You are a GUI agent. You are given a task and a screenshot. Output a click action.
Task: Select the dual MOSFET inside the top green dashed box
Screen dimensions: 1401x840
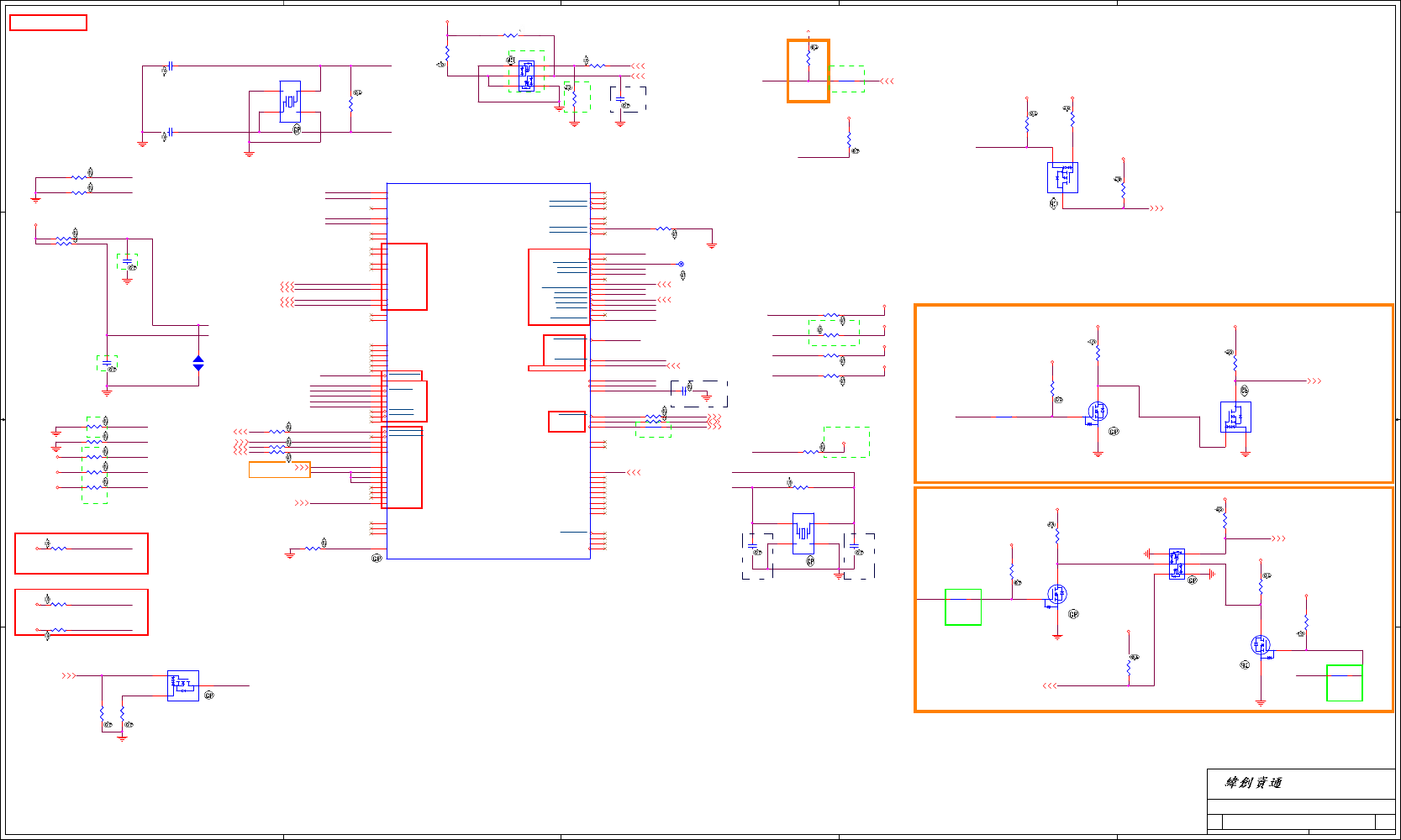pyautogui.click(x=526, y=76)
